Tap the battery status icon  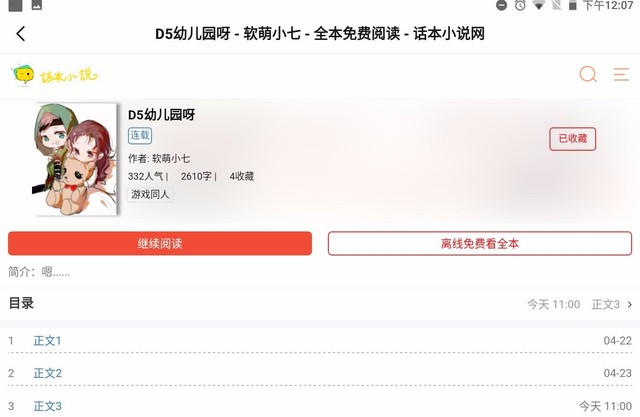click(572, 5)
